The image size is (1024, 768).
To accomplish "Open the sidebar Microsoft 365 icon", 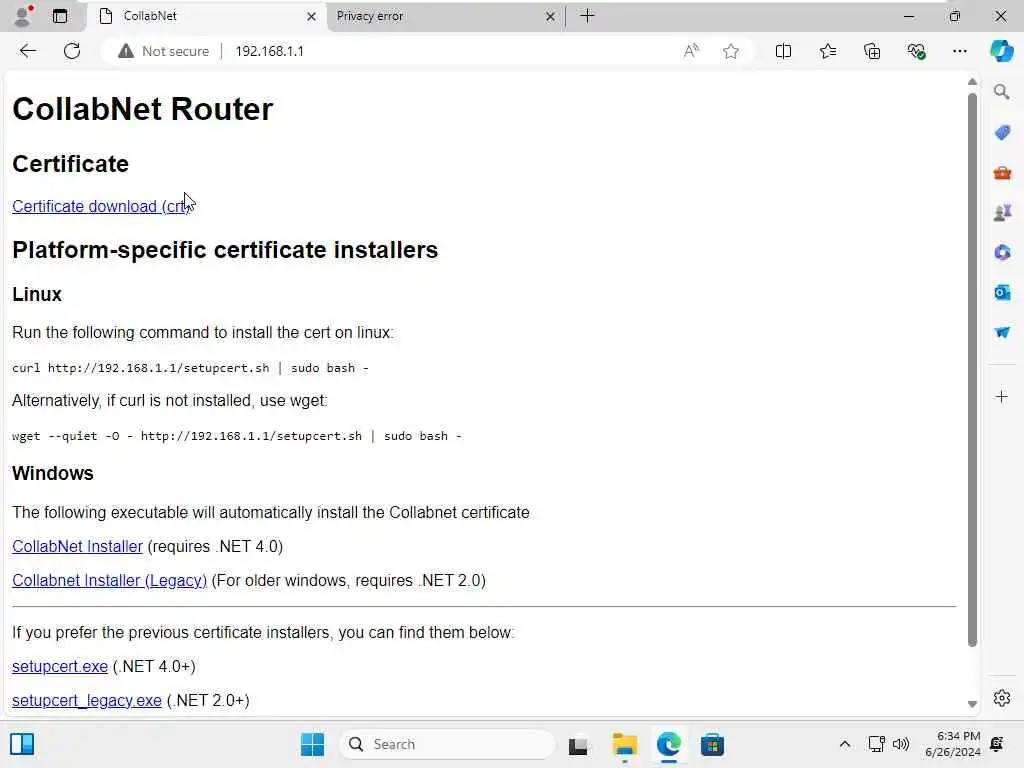I will pyautogui.click(x=1002, y=252).
